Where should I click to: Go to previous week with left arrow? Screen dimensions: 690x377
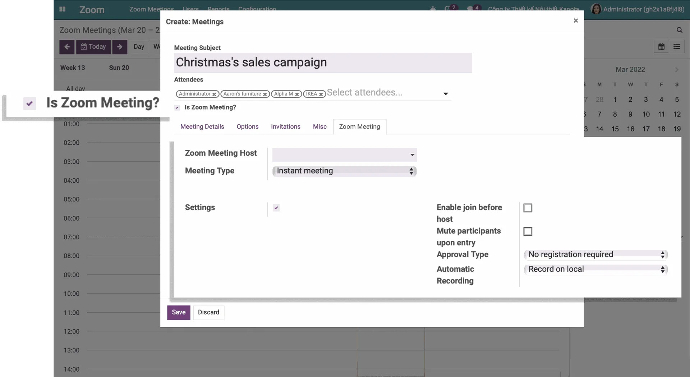pos(67,47)
